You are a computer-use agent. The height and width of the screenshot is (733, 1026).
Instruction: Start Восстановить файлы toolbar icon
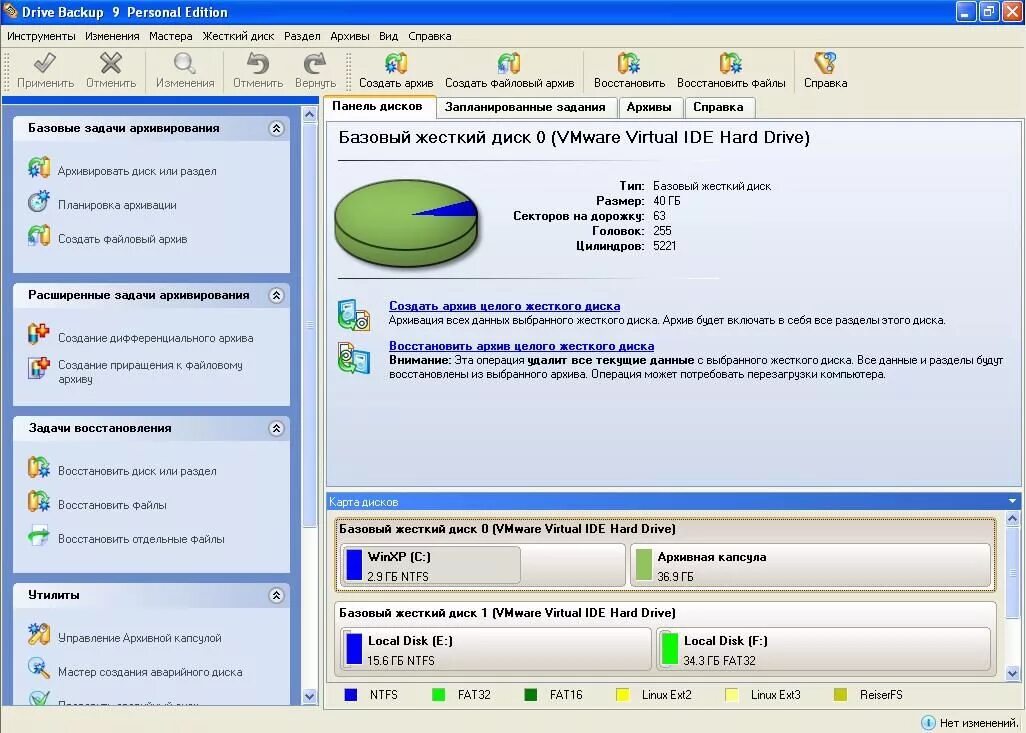pyautogui.click(x=731, y=63)
